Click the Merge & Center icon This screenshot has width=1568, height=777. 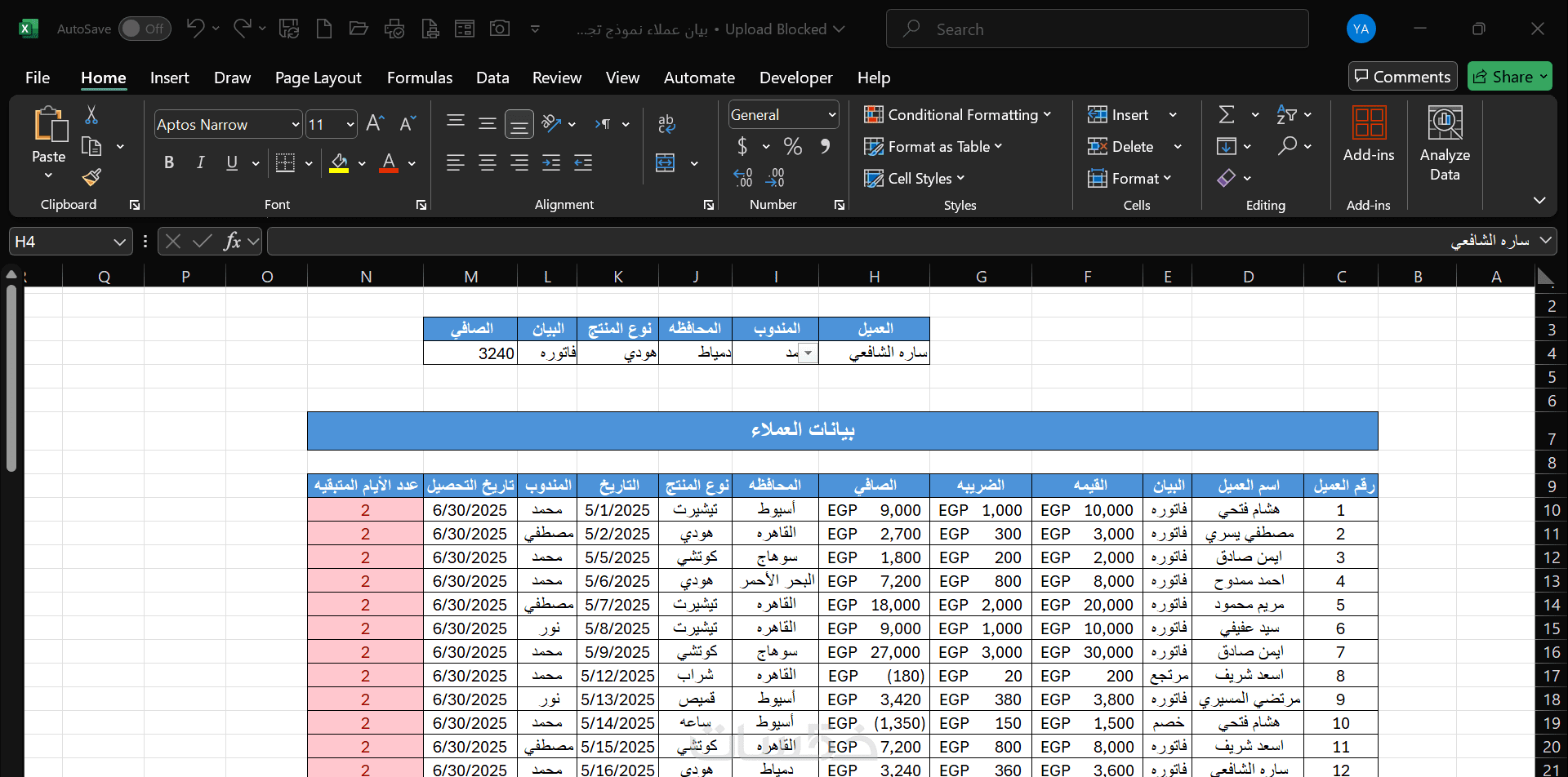click(x=666, y=163)
